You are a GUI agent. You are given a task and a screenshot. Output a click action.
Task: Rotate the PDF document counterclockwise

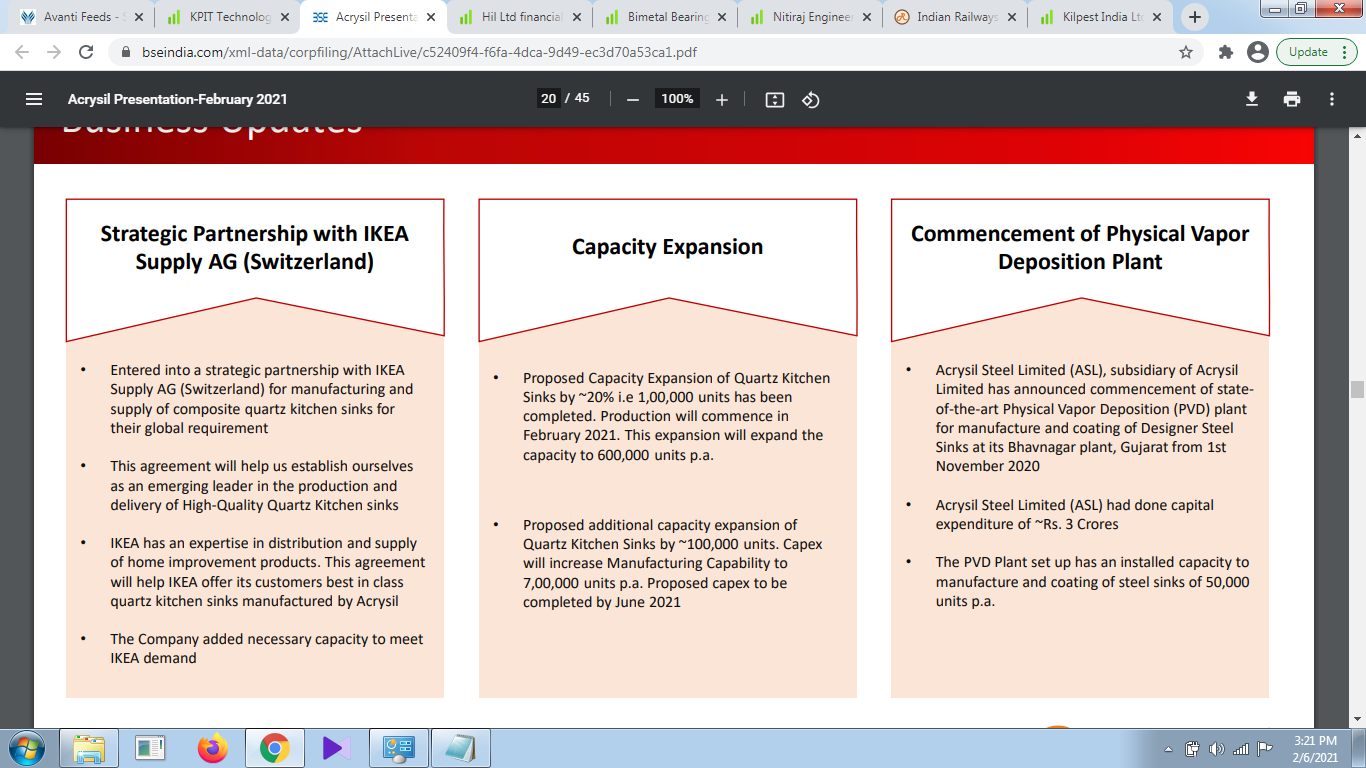[x=811, y=99]
